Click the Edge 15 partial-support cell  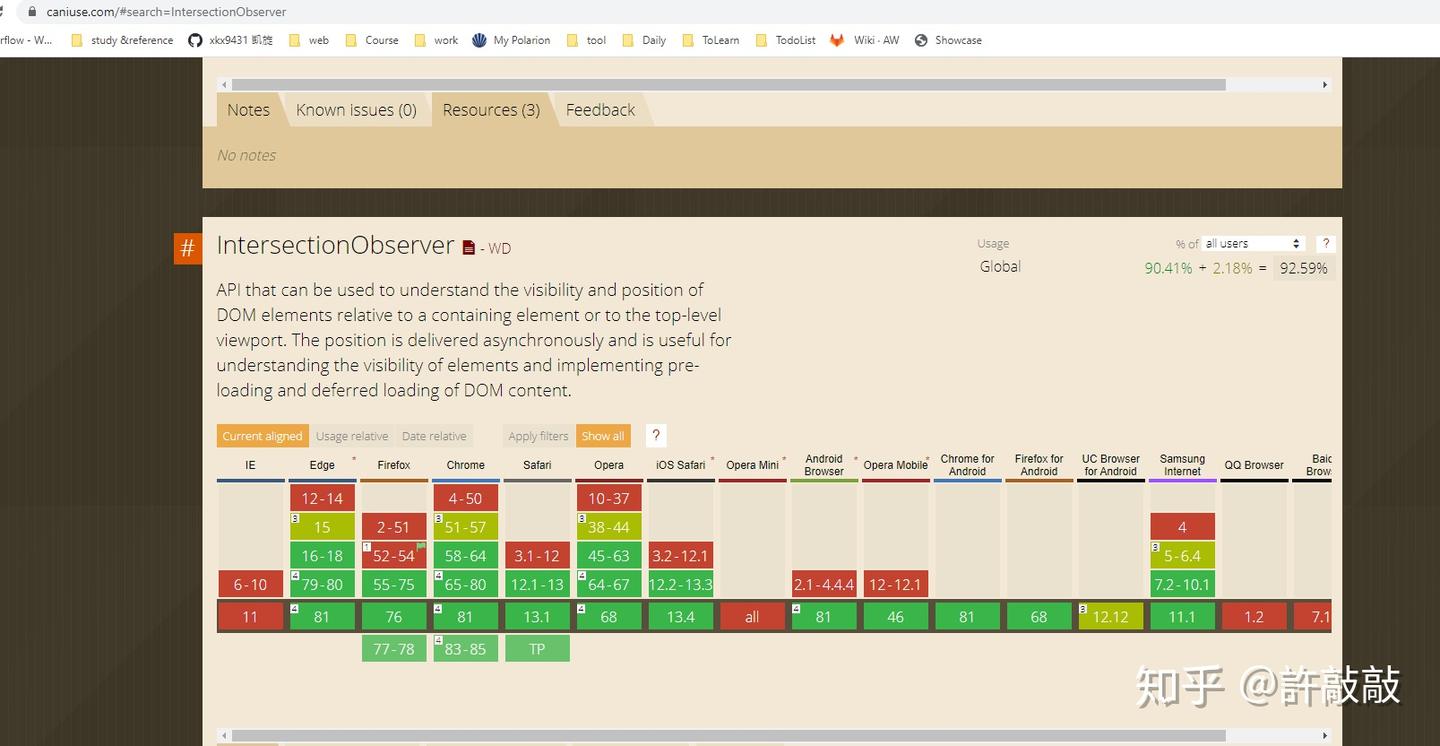coord(322,527)
